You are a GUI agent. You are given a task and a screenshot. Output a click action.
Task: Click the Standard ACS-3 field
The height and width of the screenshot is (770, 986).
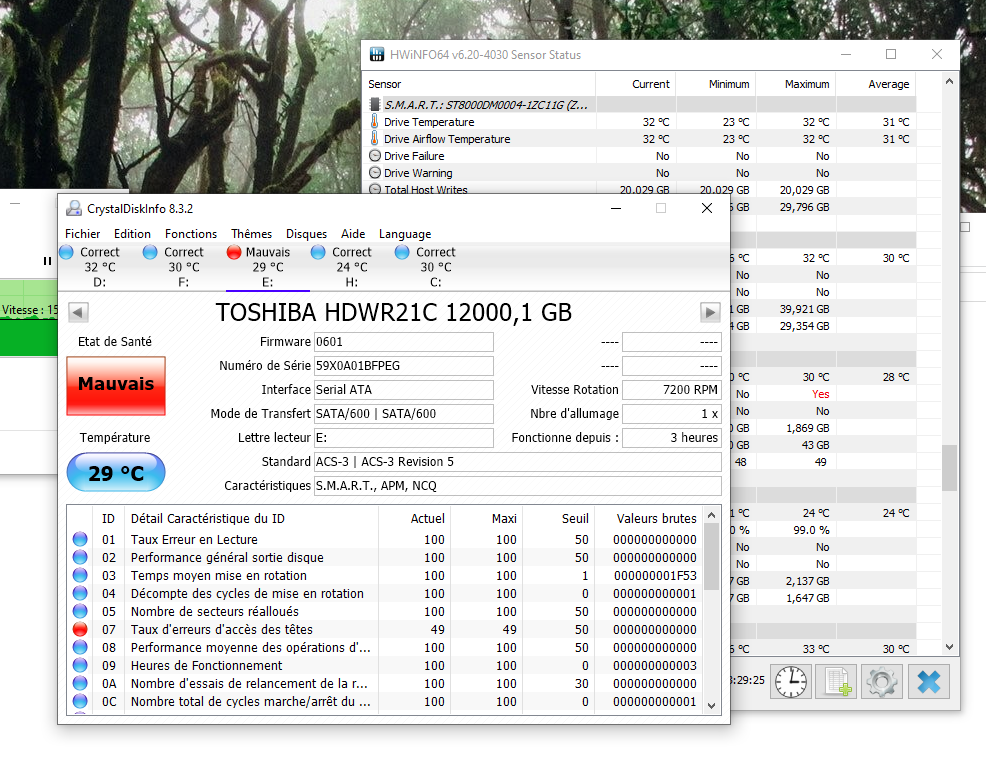(x=518, y=461)
